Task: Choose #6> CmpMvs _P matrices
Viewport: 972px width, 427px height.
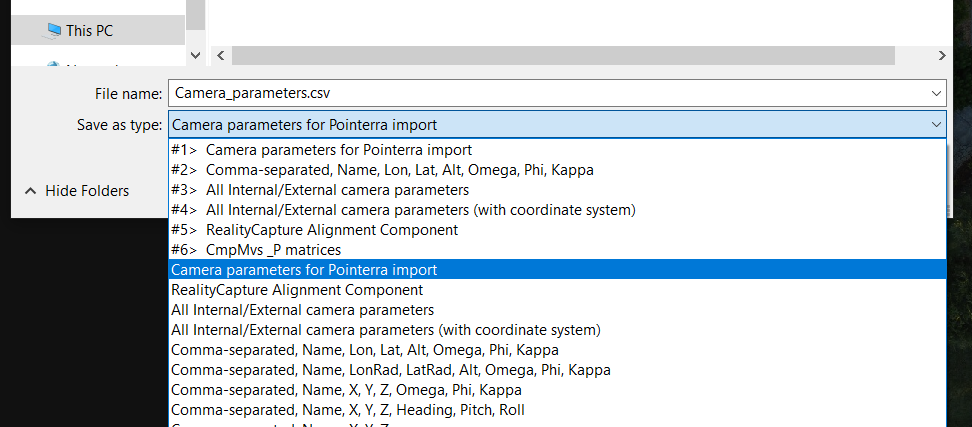Action: [557, 250]
